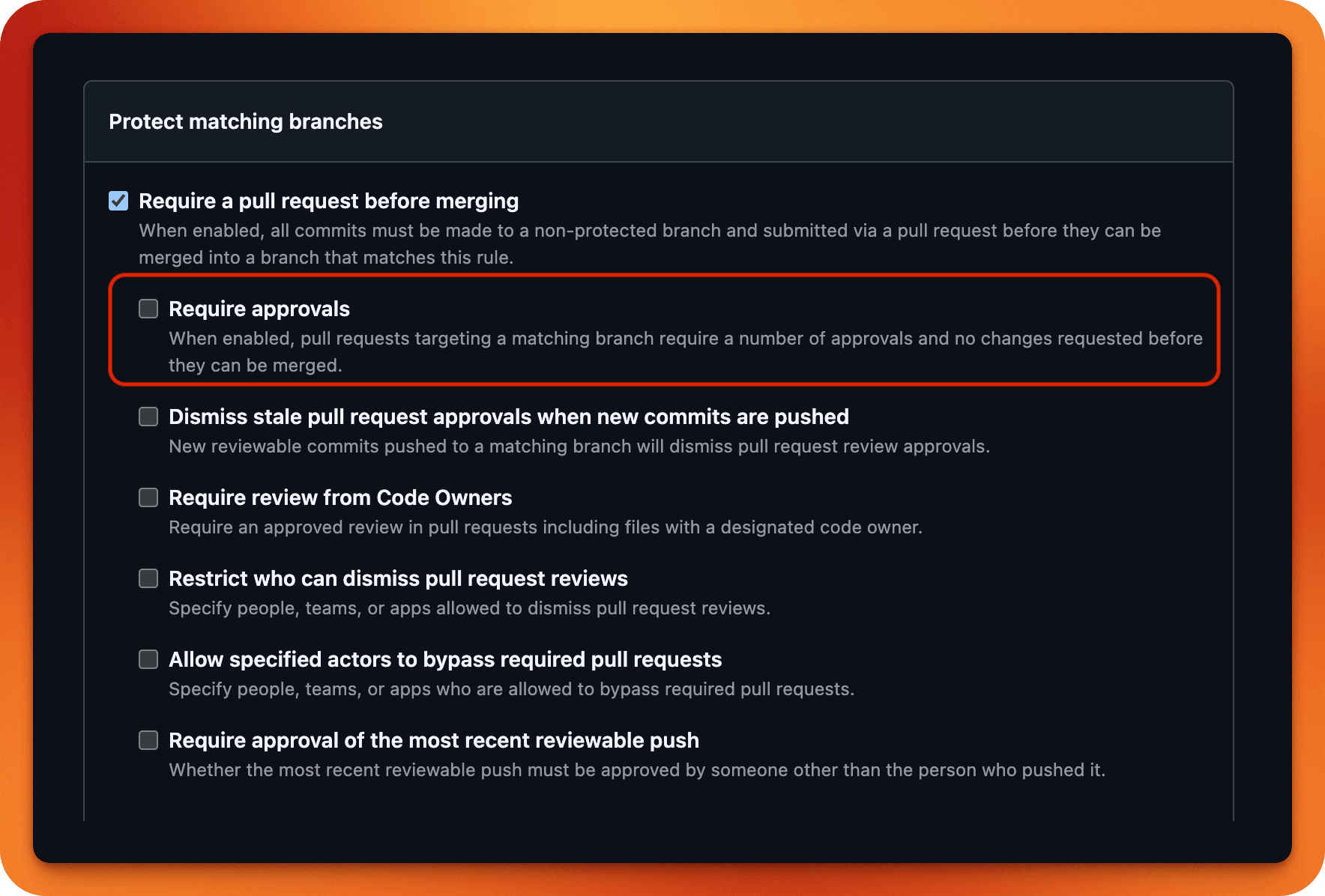Enable the Allow specified actors to bypass checkbox

tap(148, 659)
